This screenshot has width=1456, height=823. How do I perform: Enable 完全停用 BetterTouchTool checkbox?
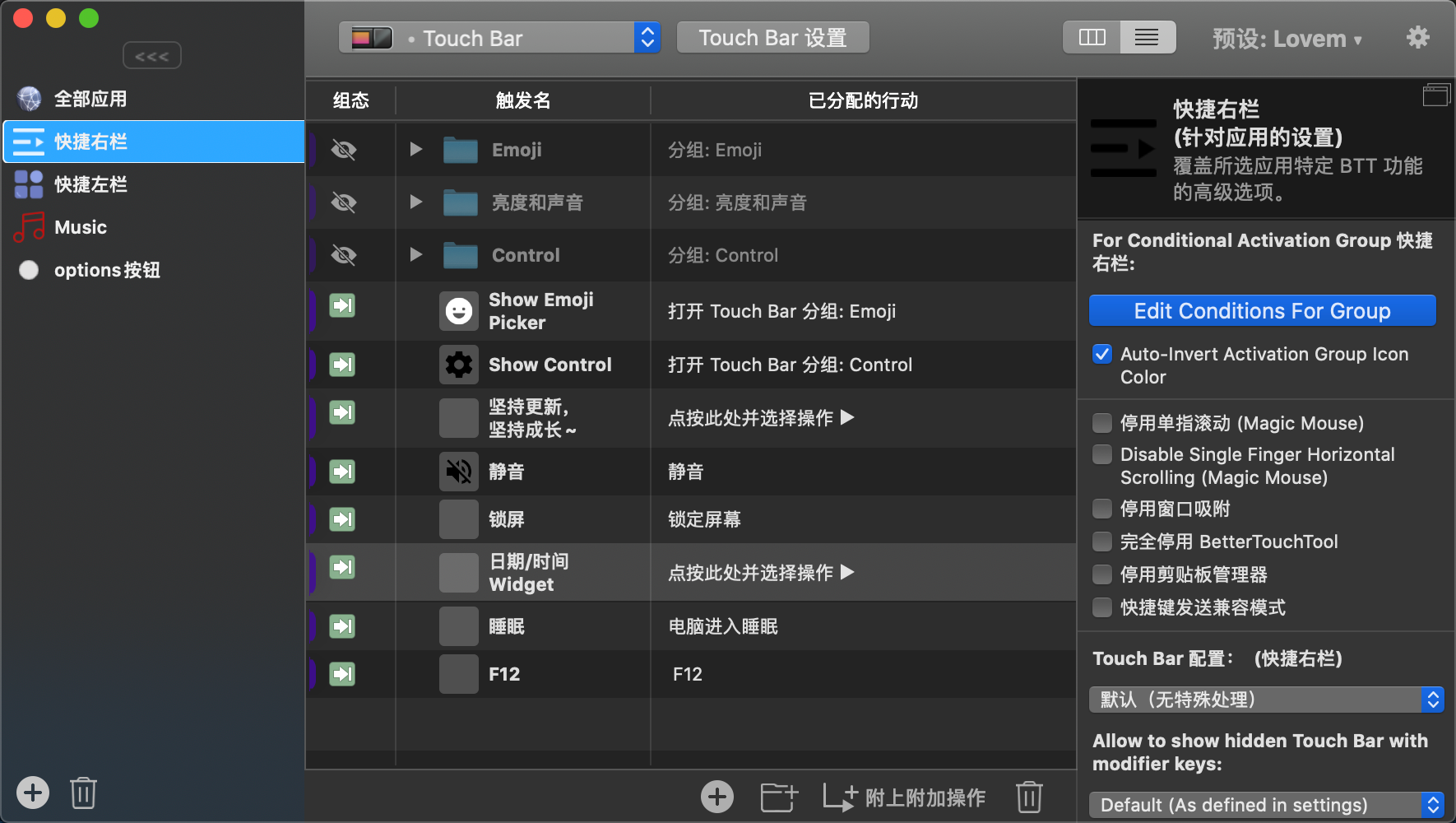[1102, 542]
